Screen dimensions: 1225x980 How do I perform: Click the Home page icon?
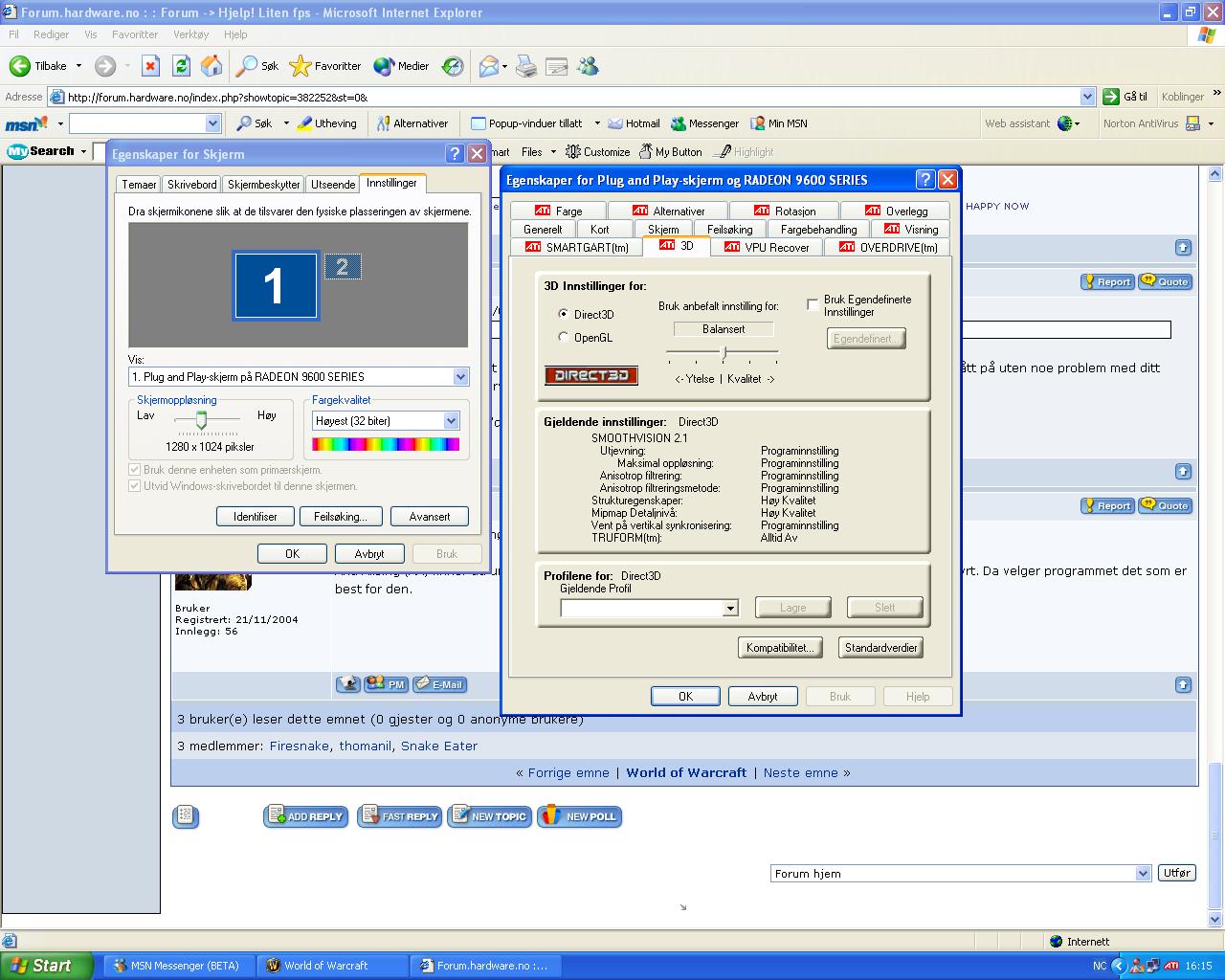coord(212,66)
